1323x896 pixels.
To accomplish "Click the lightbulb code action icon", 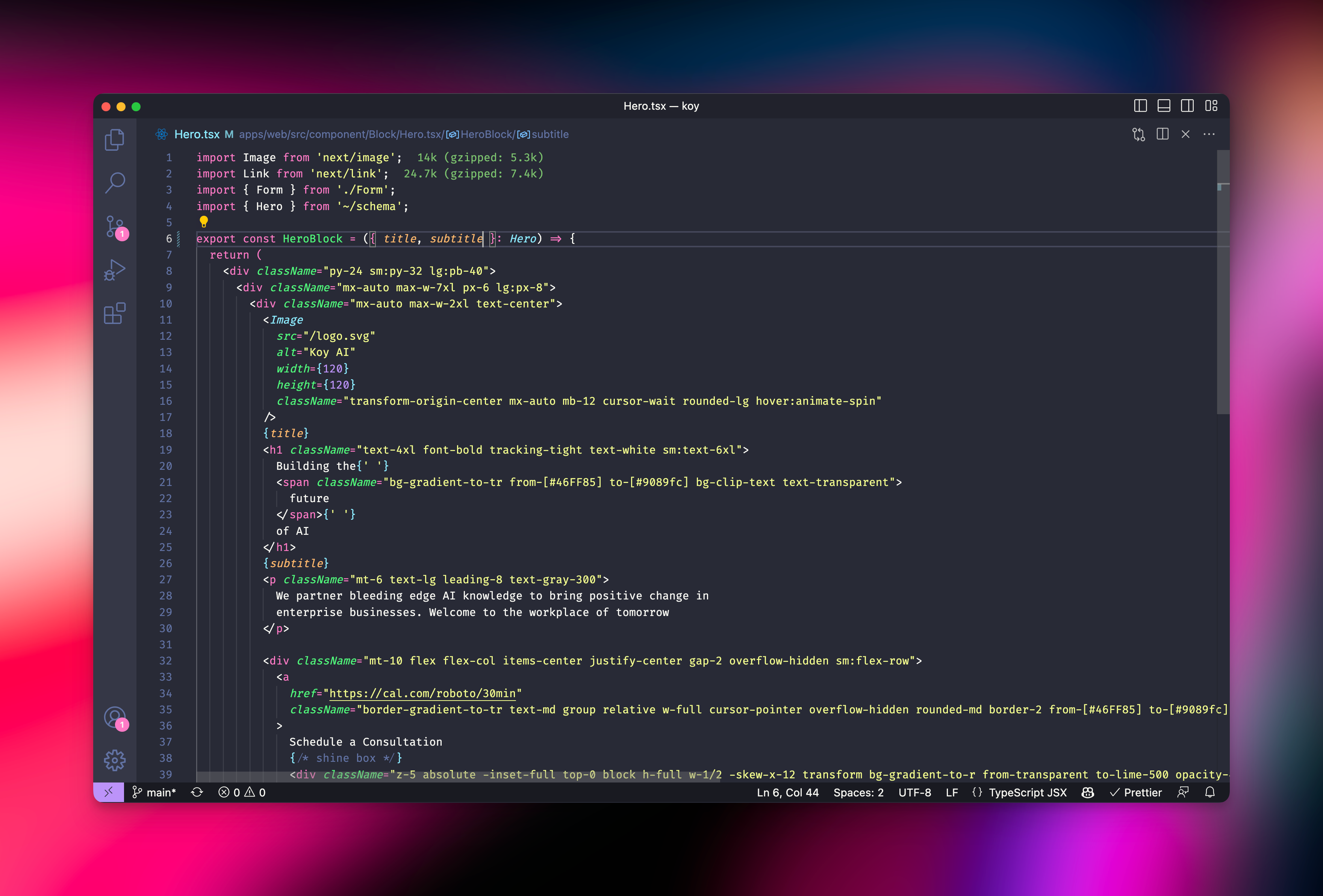I will pos(203,221).
